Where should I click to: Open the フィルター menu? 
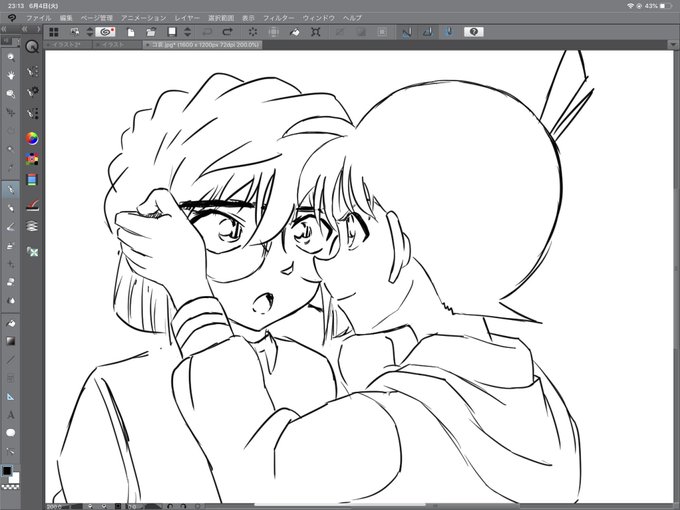pyautogui.click(x=278, y=18)
